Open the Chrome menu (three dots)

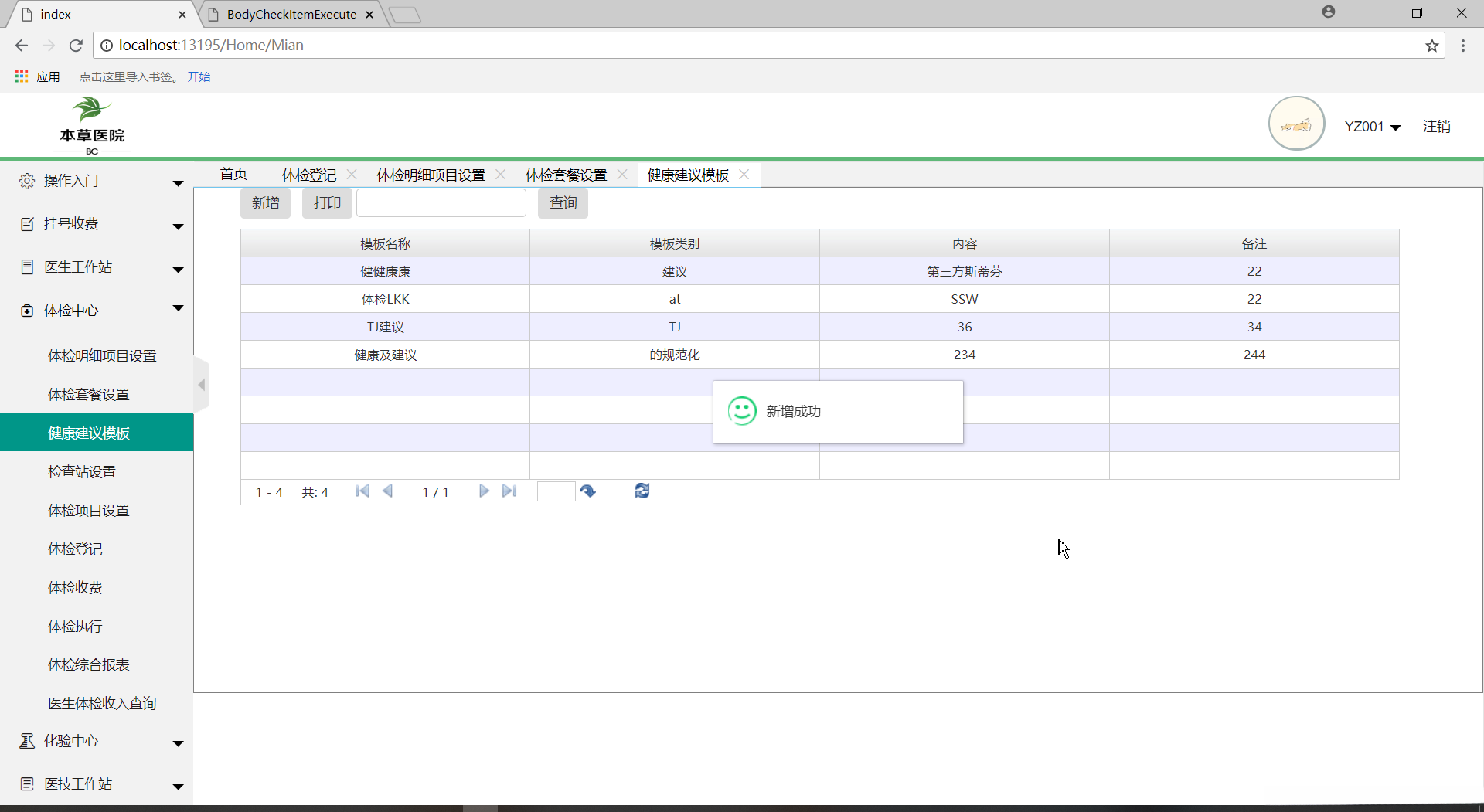(x=1463, y=46)
